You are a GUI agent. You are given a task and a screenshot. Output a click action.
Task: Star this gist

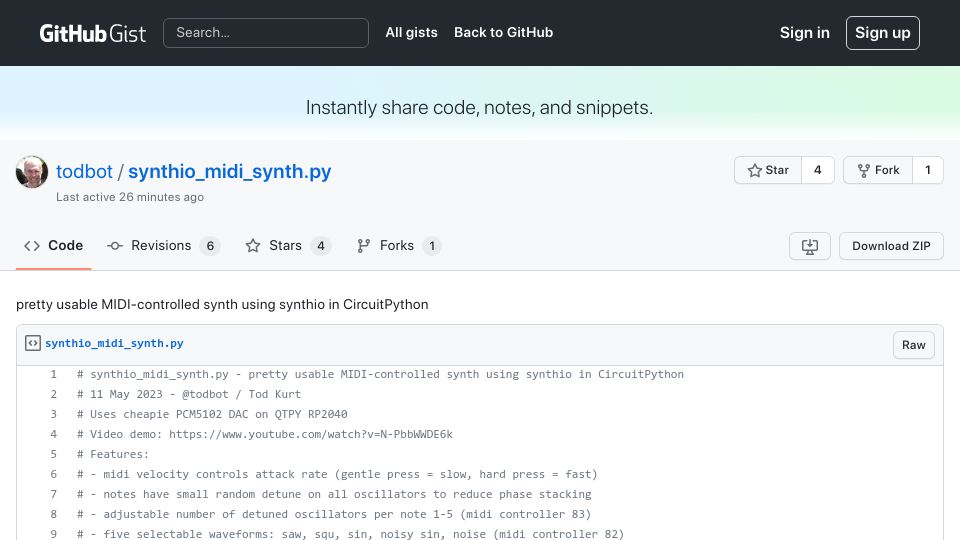pos(768,170)
